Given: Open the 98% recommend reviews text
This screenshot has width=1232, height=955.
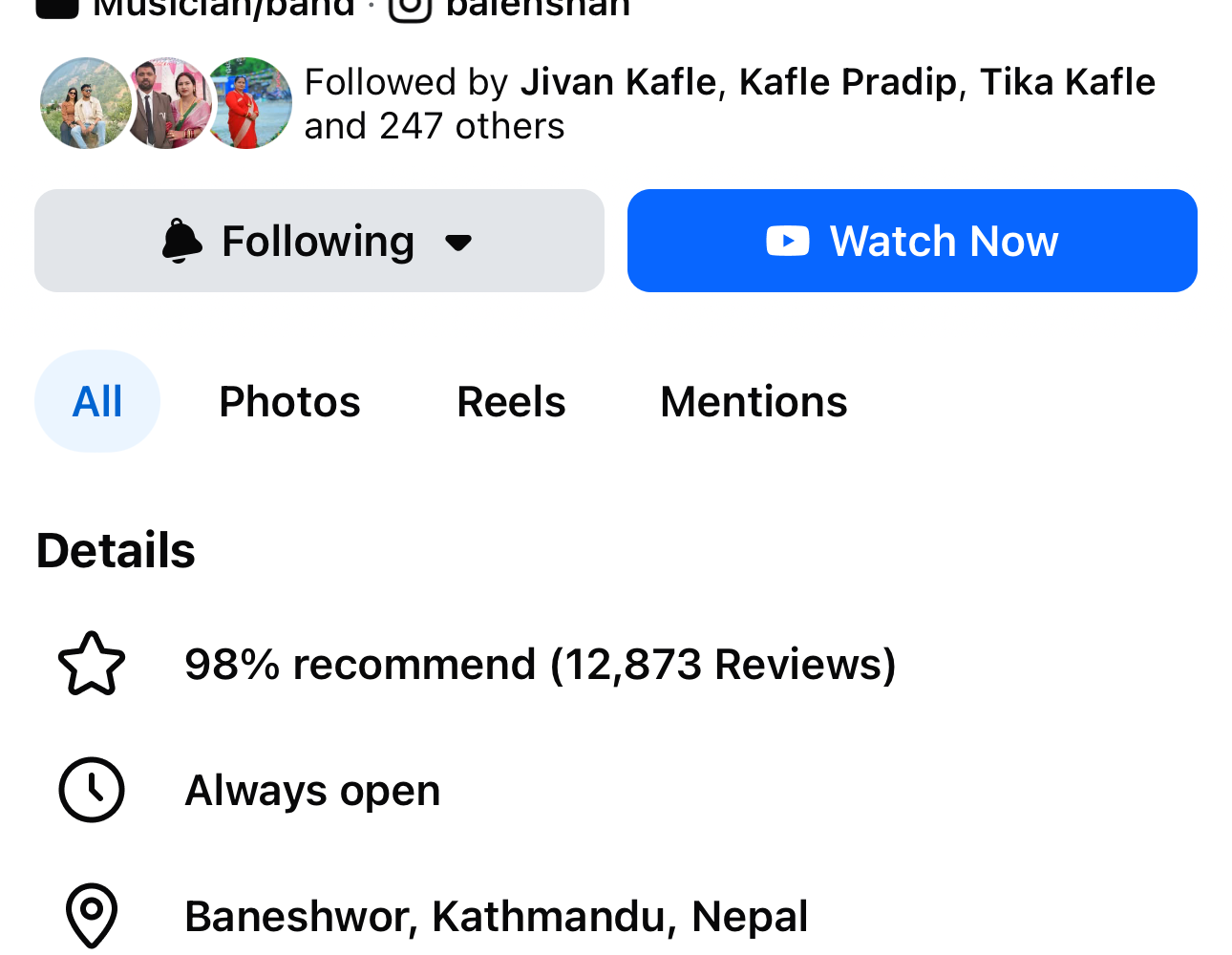Looking at the screenshot, I should point(540,664).
